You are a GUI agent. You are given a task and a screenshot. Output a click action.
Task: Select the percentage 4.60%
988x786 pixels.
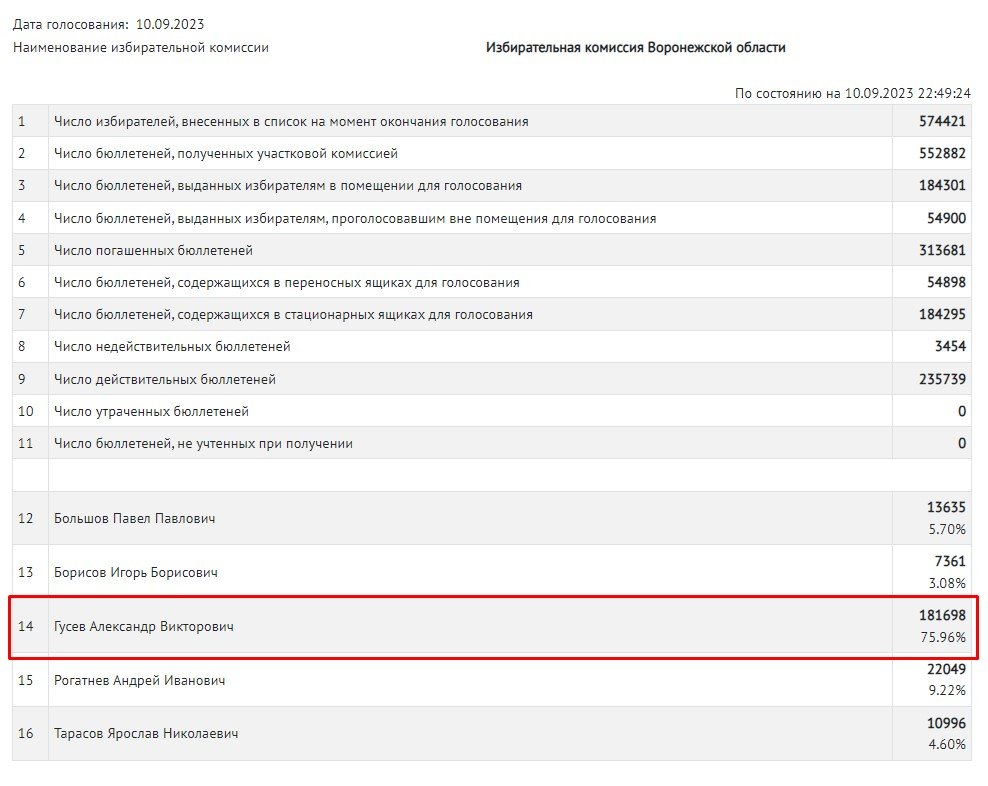click(x=947, y=744)
